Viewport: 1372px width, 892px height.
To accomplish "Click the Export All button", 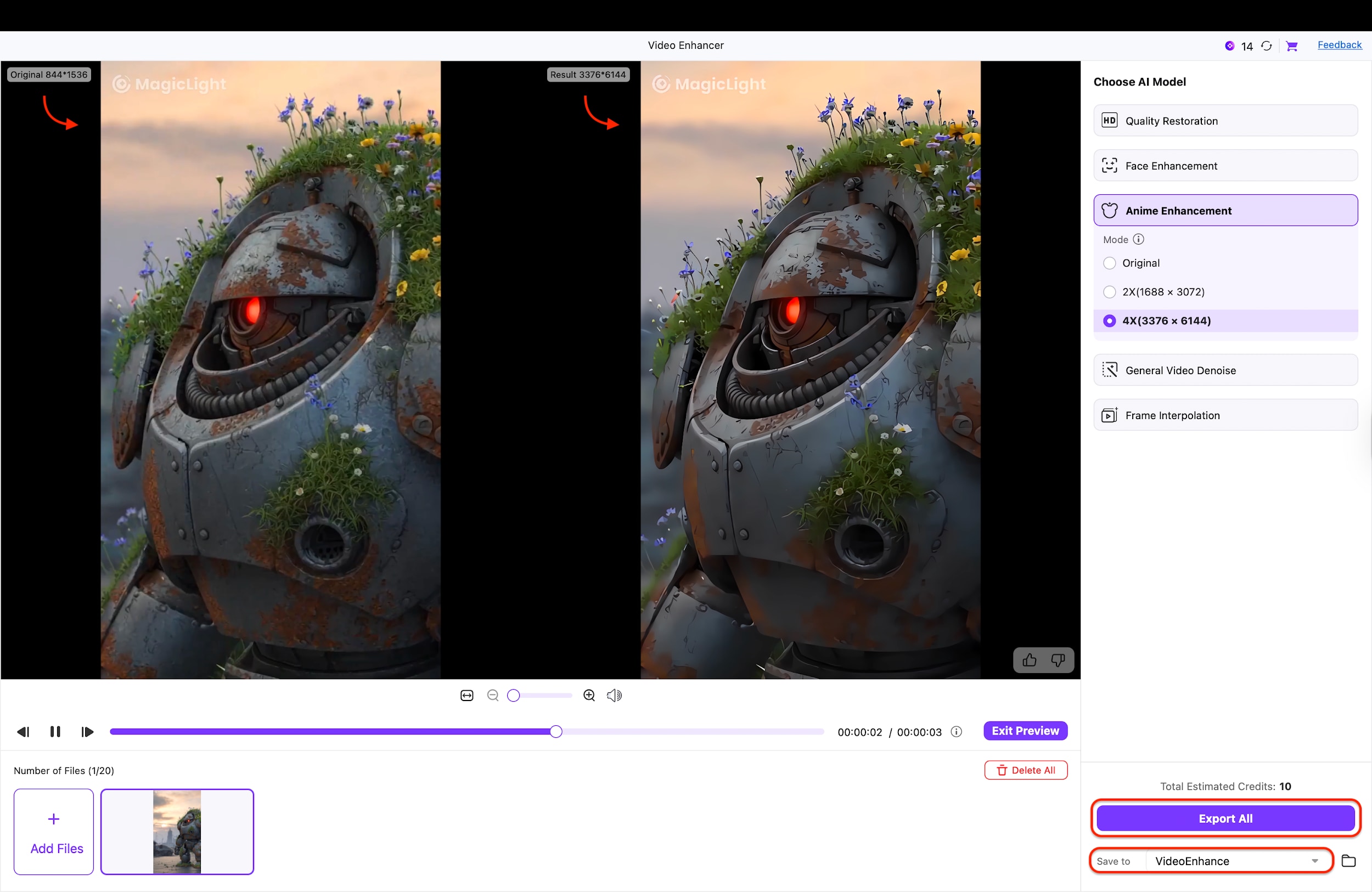I will tap(1224, 818).
